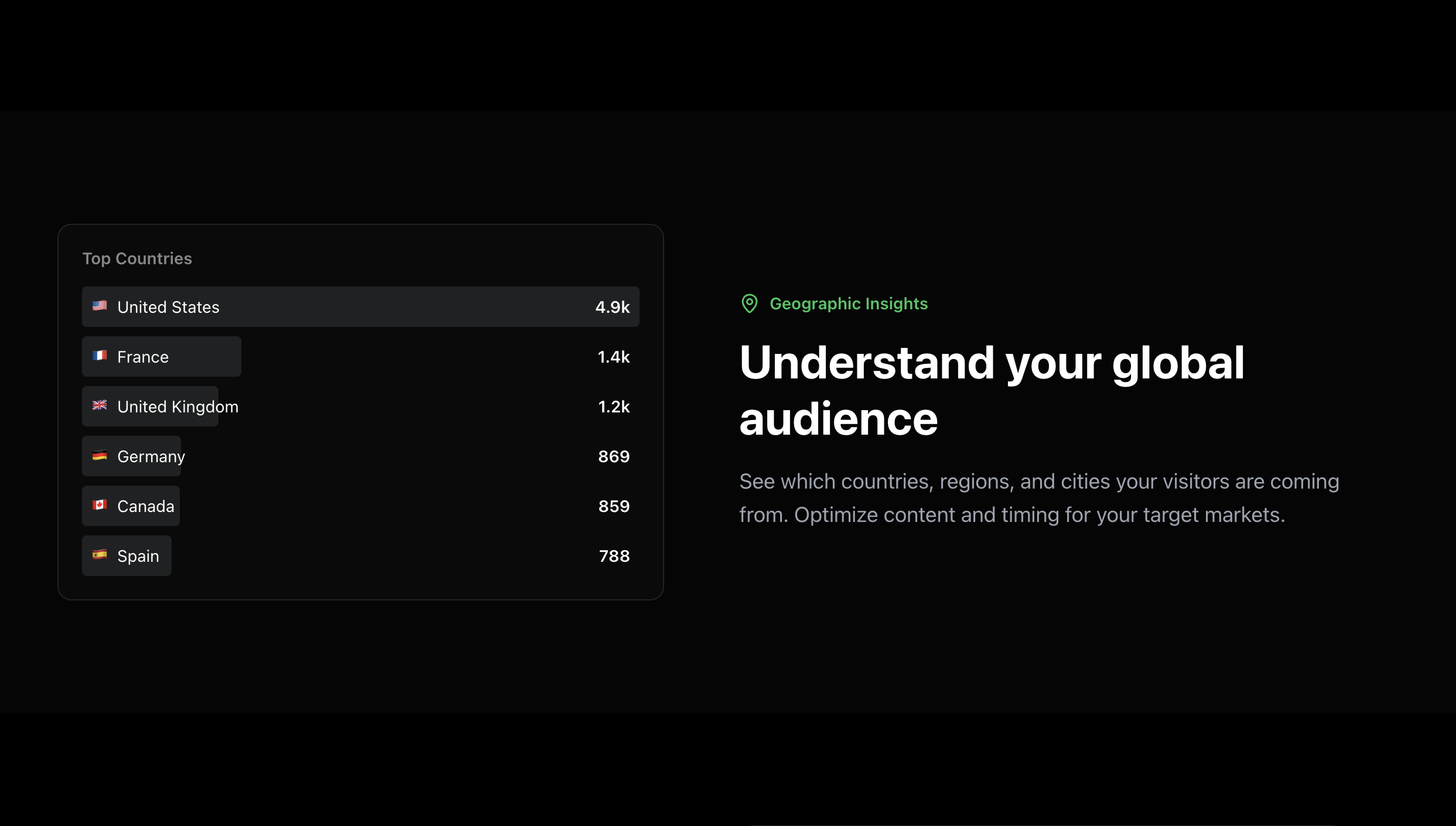Click the Canada flag icon
Viewport: 1456px width, 826px height.
click(x=100, y=505)
